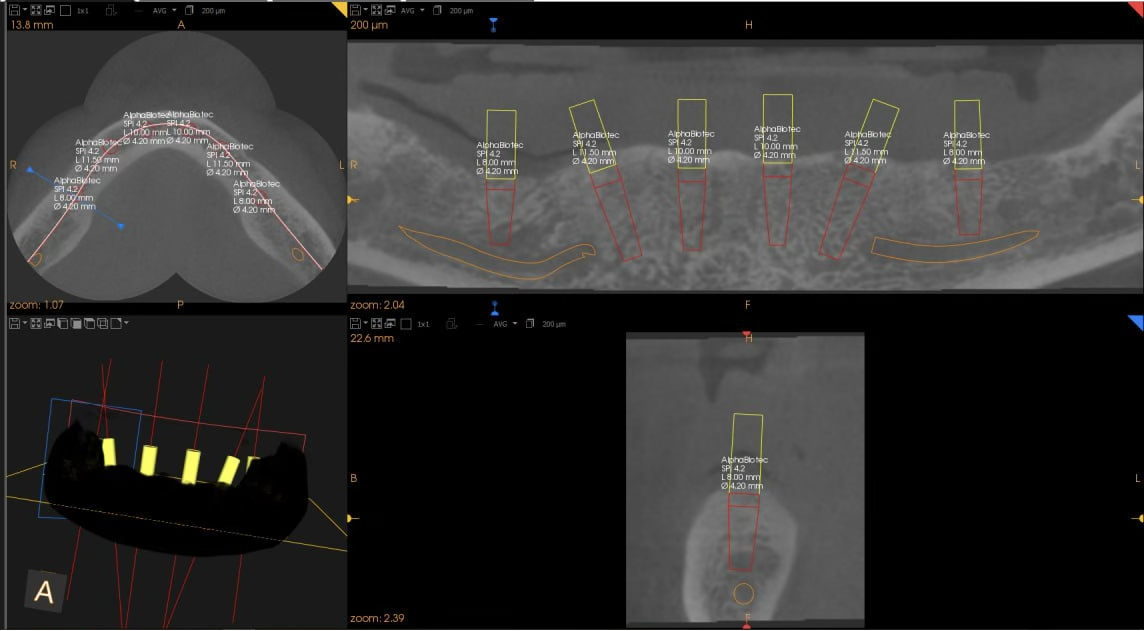The image size is (1144, 631).
Task: Open save options arrow in 3D view toolbar
Action: tap(25, 322)
